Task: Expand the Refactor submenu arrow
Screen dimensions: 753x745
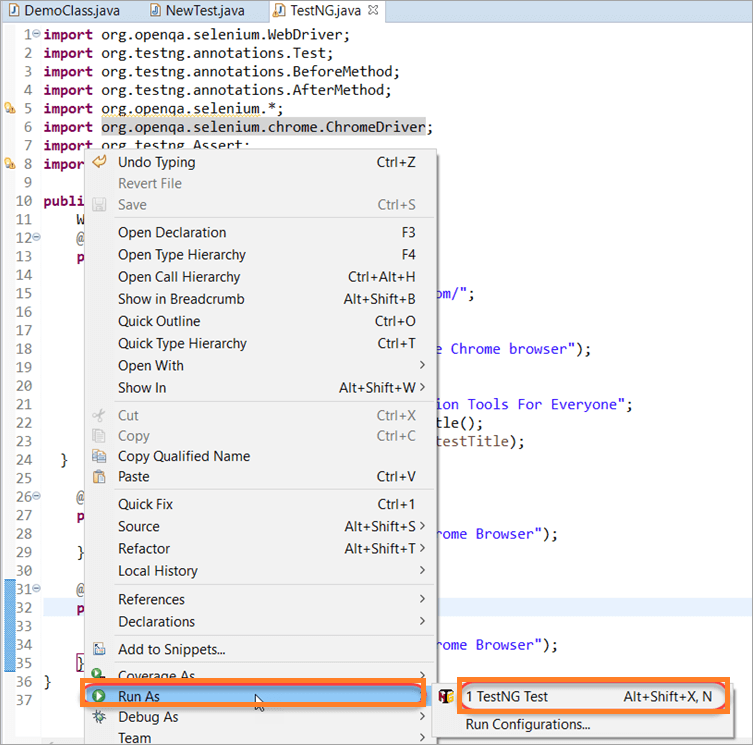Action: [x=422, y=548]
